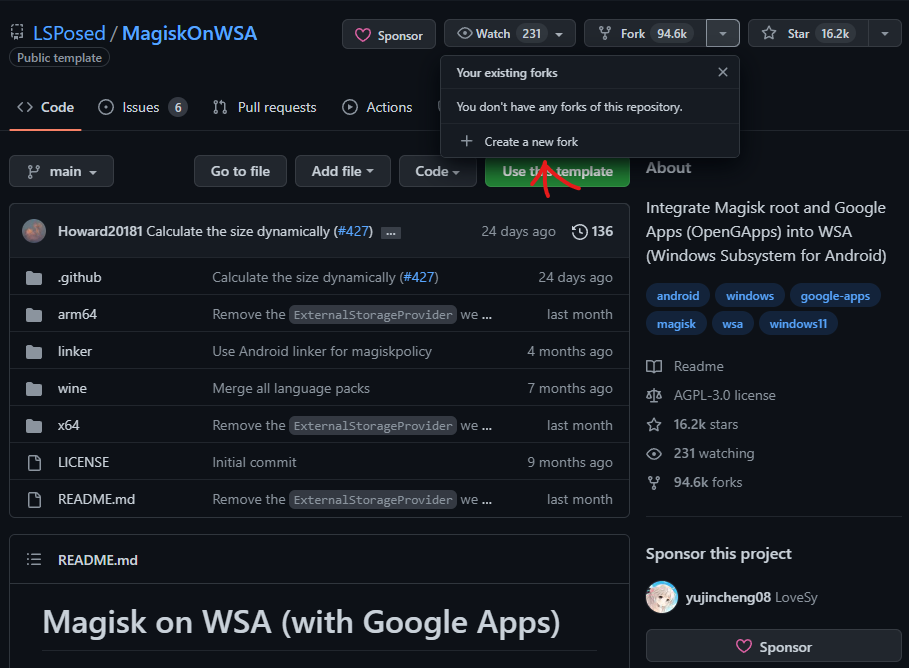This screenshot has width=909, height=668.
Task: Switch to the Code tab
Action: pos(46,107)
